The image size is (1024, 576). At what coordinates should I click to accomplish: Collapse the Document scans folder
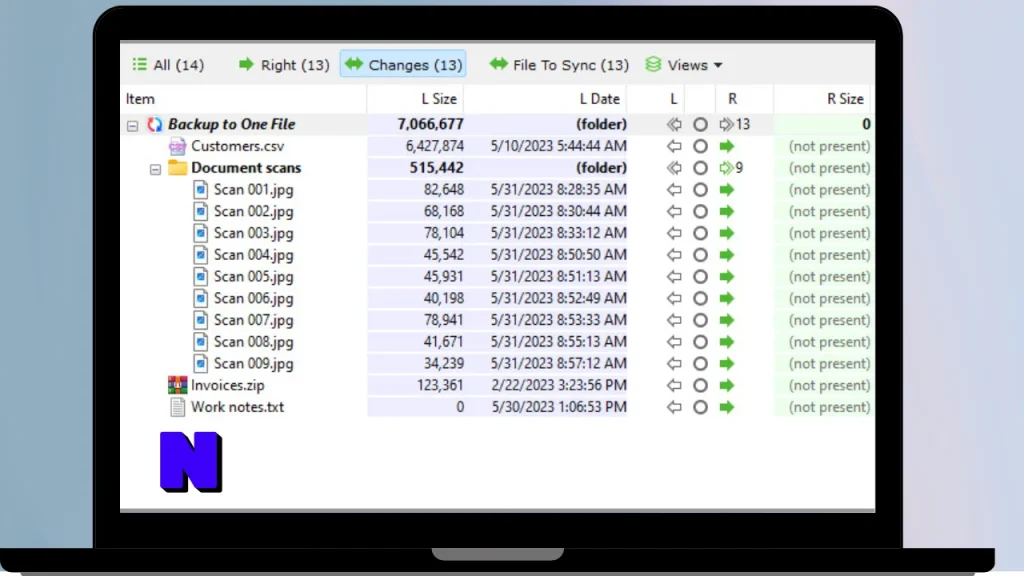point(155,168)
